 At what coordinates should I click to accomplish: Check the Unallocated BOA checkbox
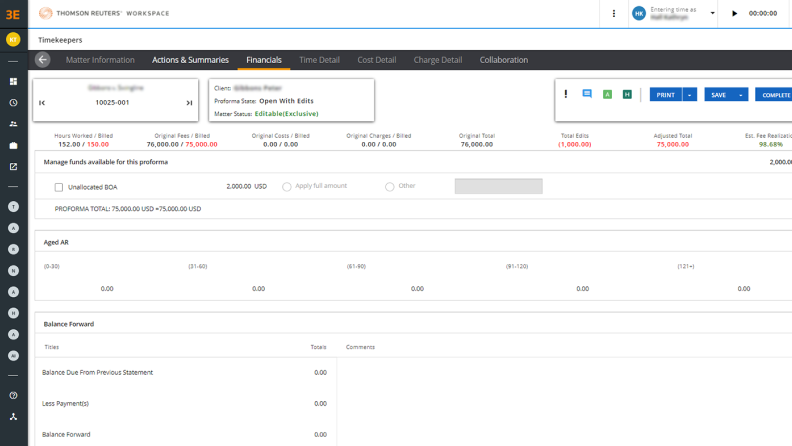(59, 187)
